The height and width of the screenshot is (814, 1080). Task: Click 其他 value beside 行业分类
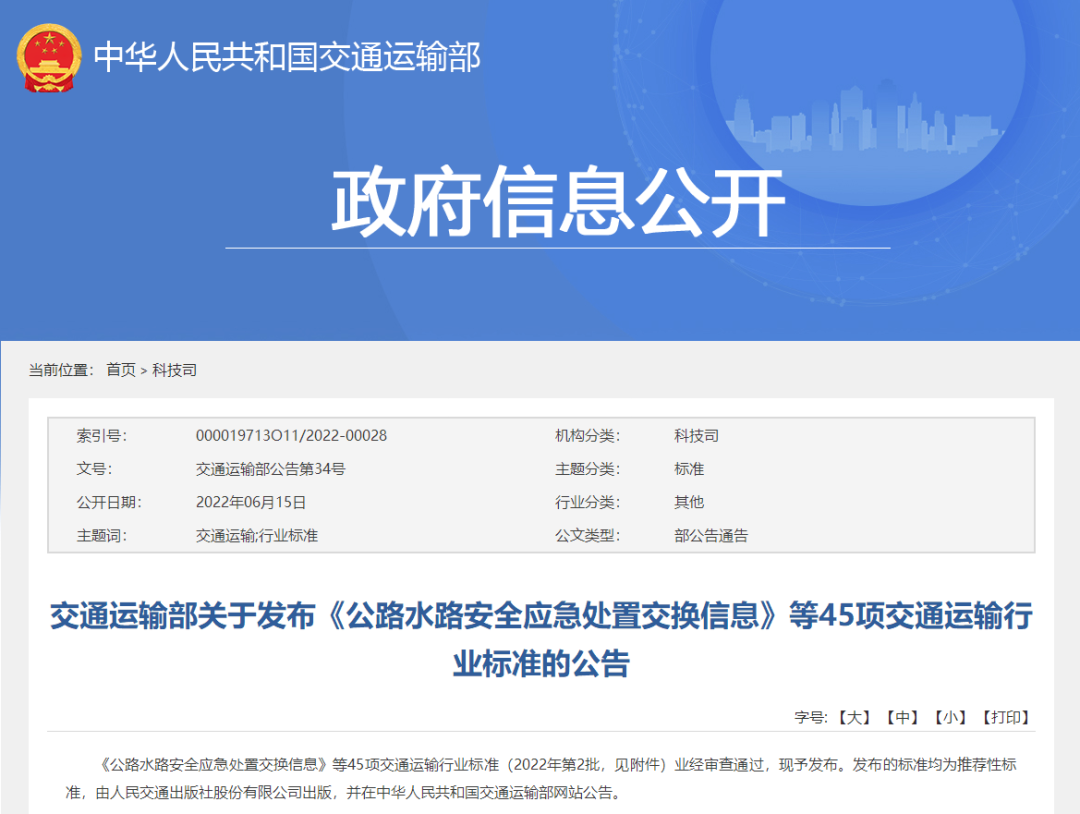coord(689,502)
